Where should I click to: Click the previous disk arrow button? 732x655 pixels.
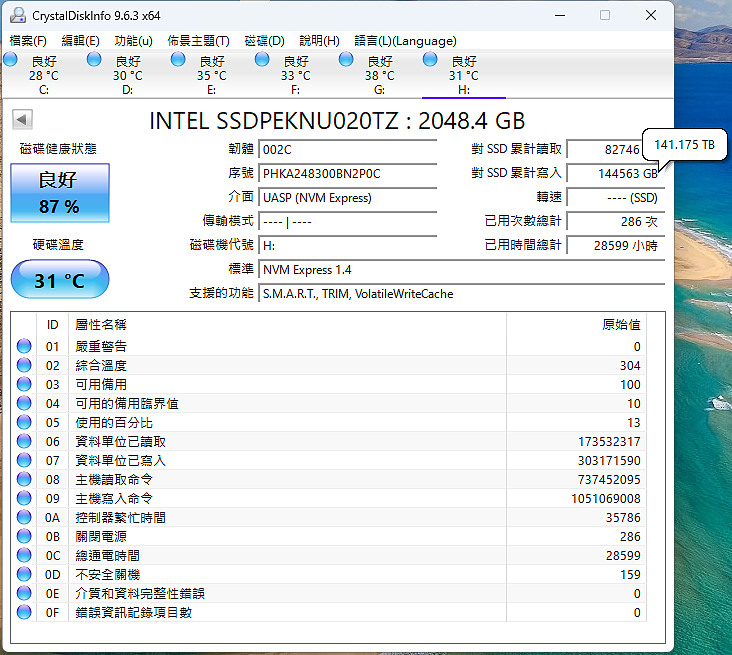click(x=22, y=120)
